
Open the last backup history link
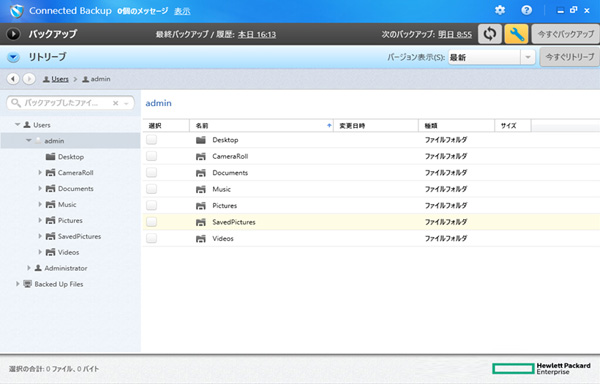pyautogui.click(x=257, y=34)
